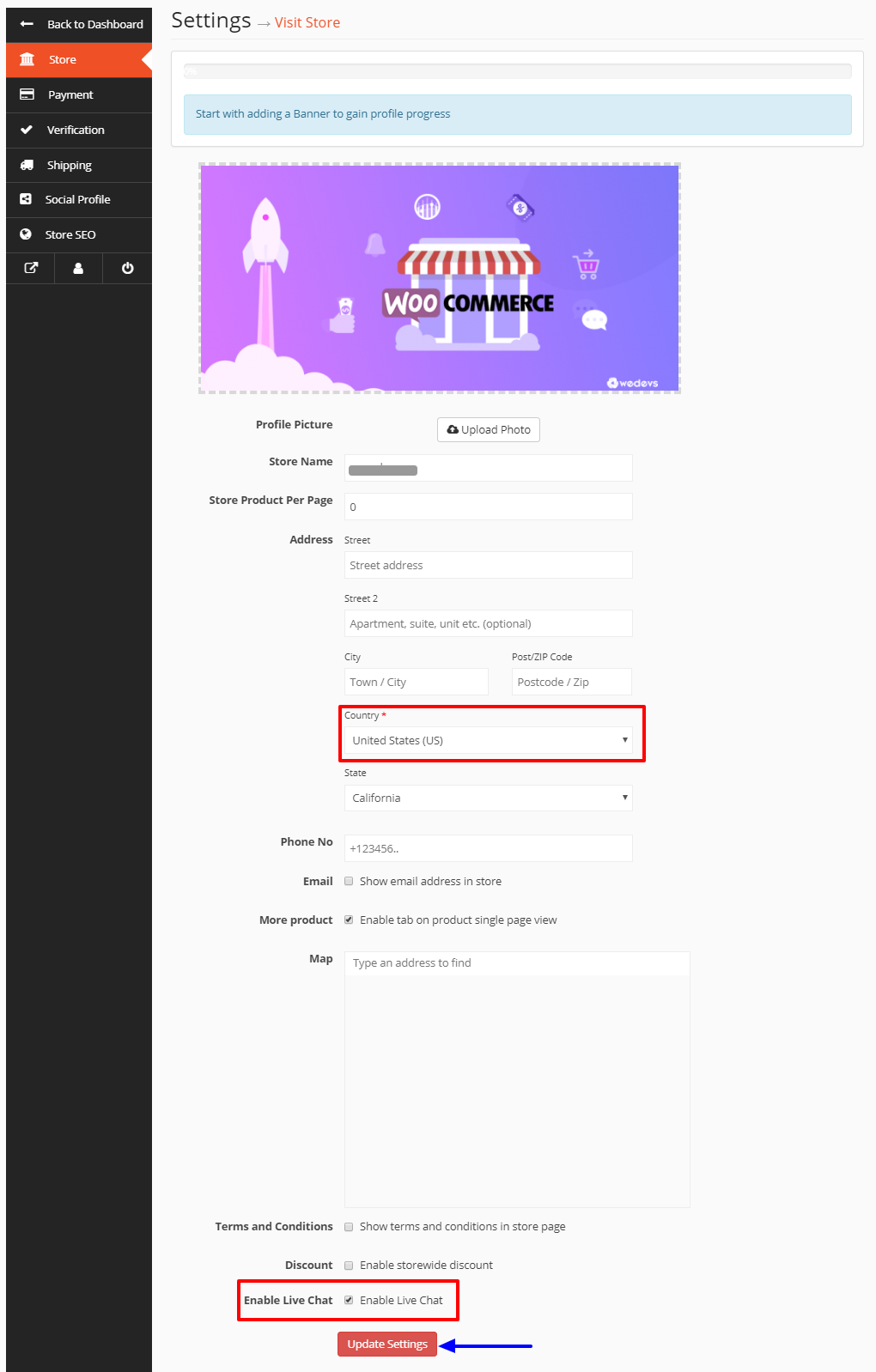Open the Country dropdown

pos(489,740)
